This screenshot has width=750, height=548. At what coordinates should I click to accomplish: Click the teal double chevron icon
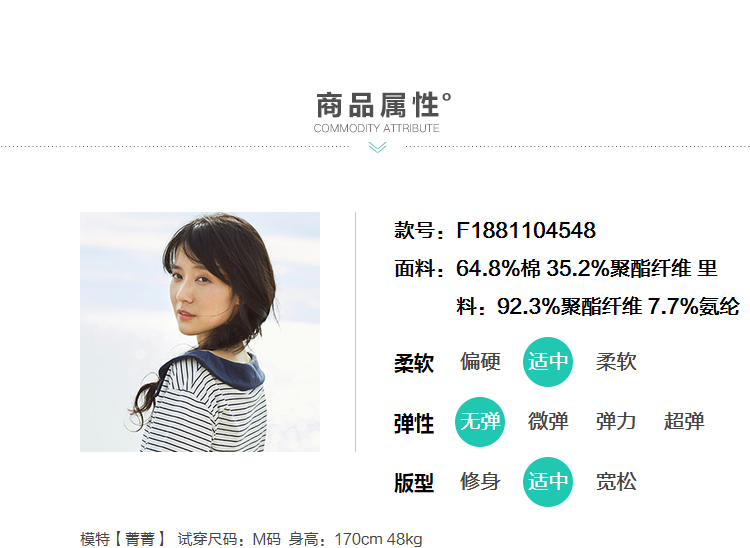[377, 148]
